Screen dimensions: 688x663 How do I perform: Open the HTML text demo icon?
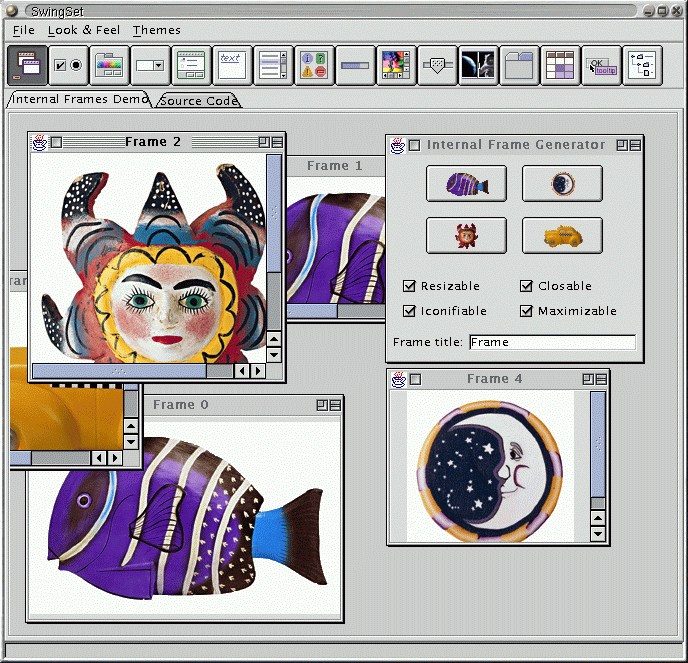click(x=232, y=65)
